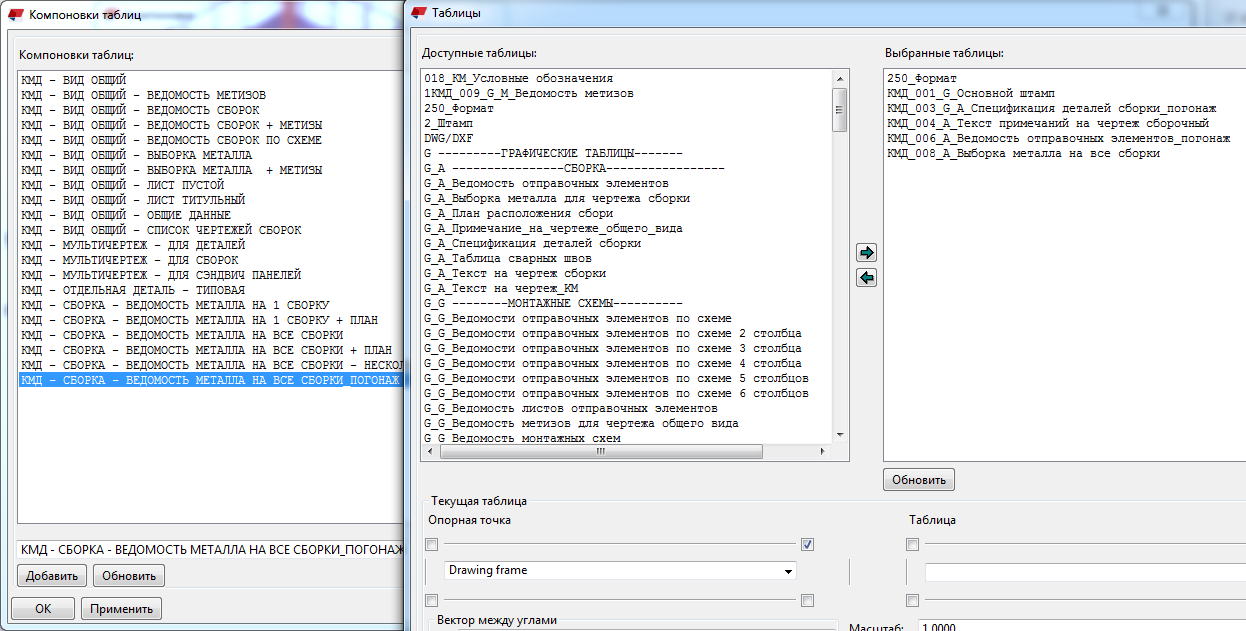Screen dimensions: 1246x631
Task: Click the right arrow to add table
Action: [x=867, y=253]
